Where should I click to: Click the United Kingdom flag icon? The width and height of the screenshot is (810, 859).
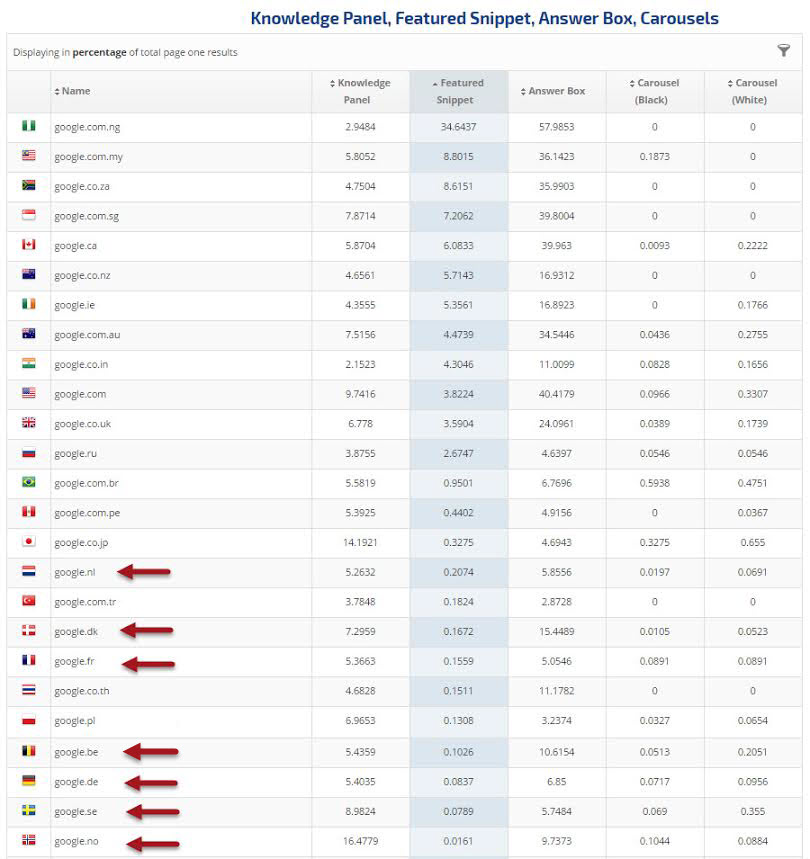coord(29,423)
